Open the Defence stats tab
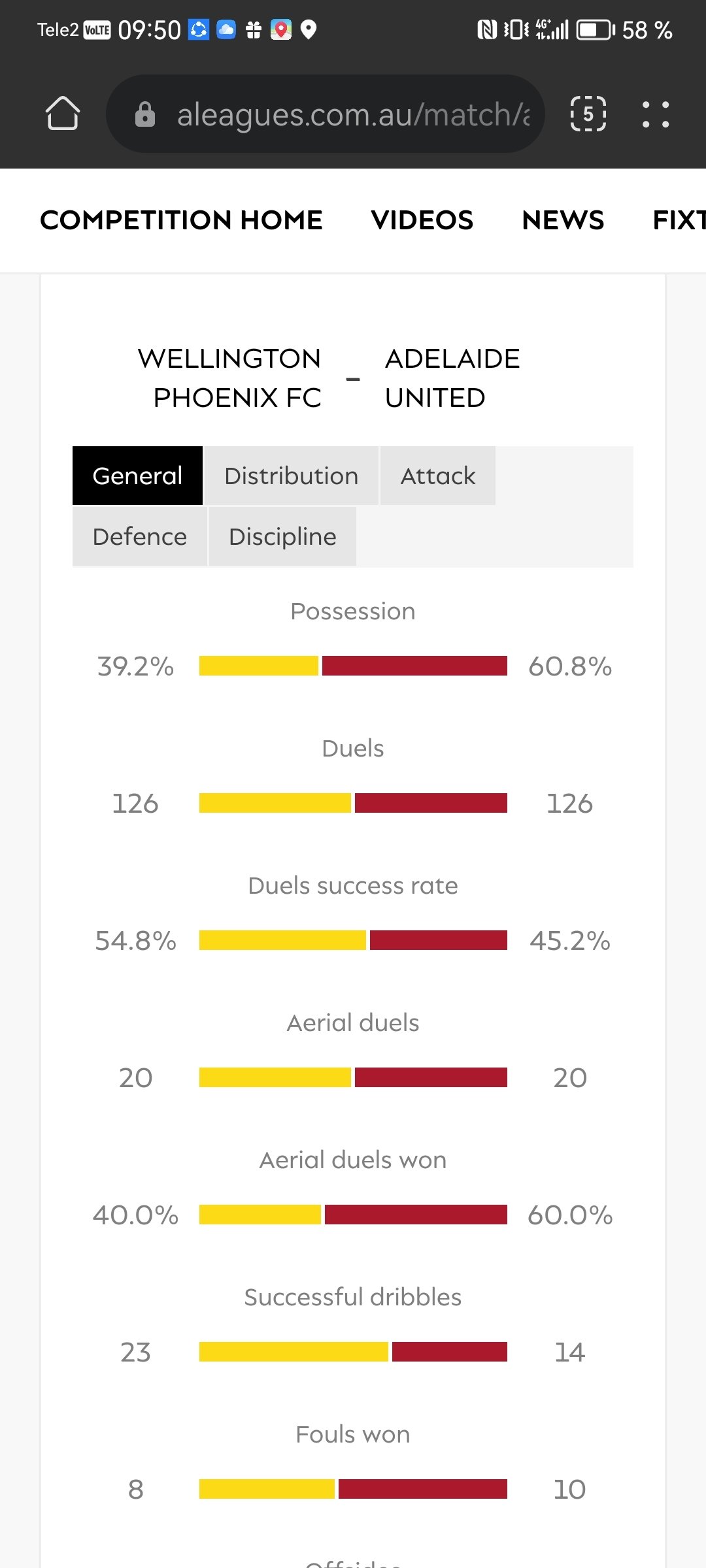The width and height of the screenshot is (706, 1568). (140, 536)
